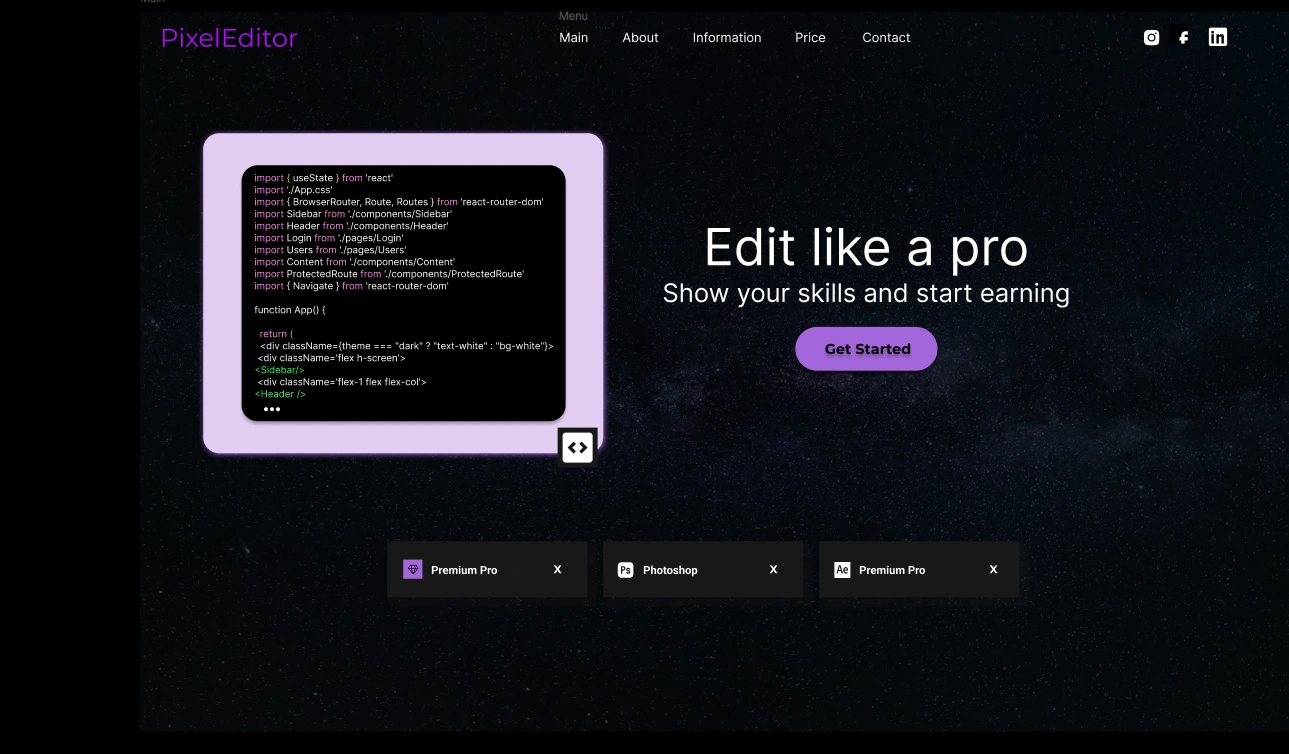Image resolution: width=1289 pixels, height=754 pixels.
Task: Select the "Photoshop" card label
Action: coord(670,570)
